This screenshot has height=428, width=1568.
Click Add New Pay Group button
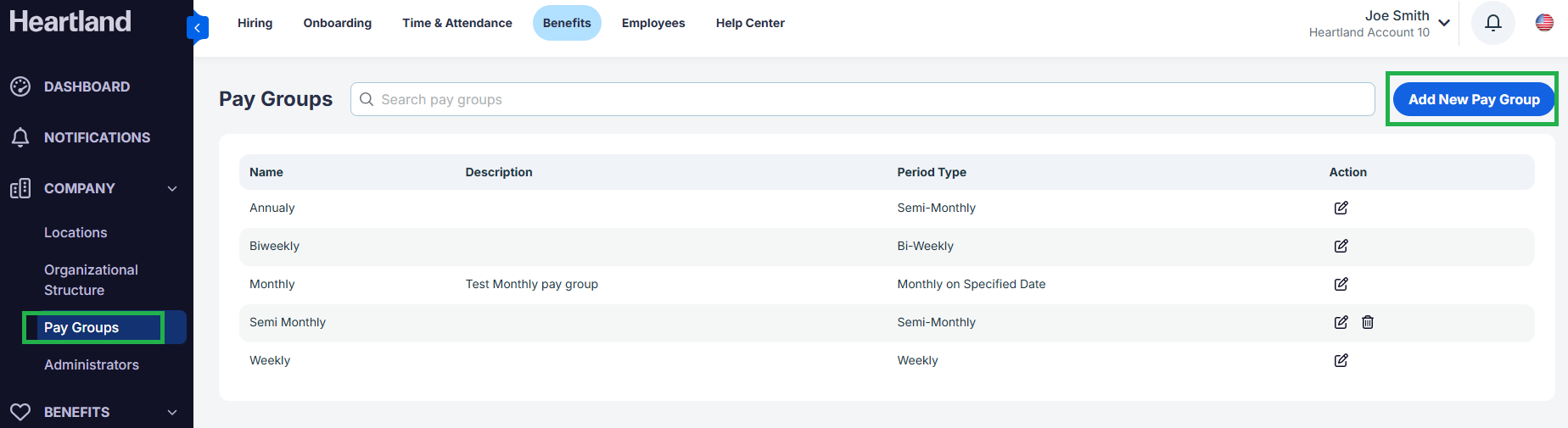(x=1474, y=99)
